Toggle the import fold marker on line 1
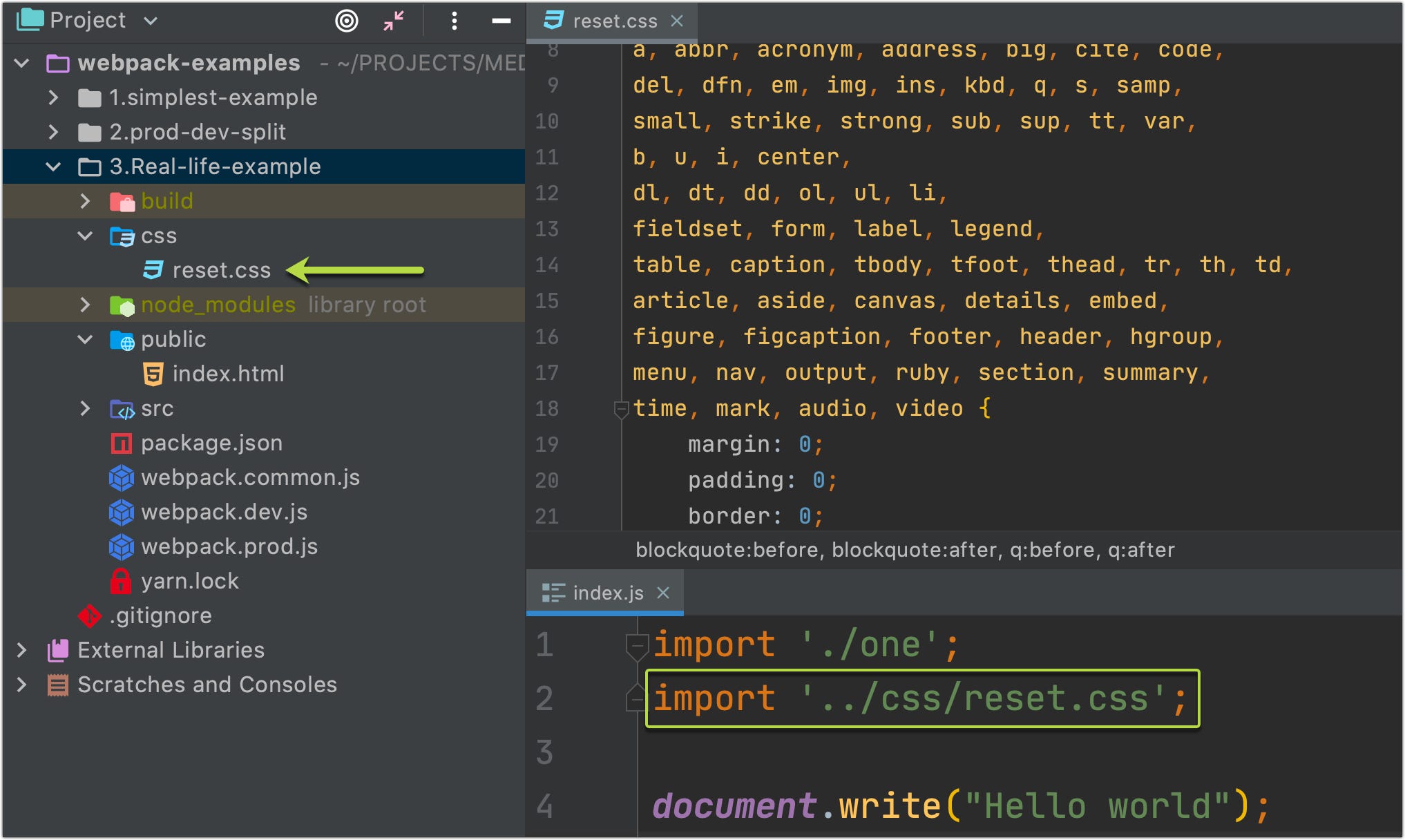The width and height of the screenshot is (1405, 840). (635, 646)
